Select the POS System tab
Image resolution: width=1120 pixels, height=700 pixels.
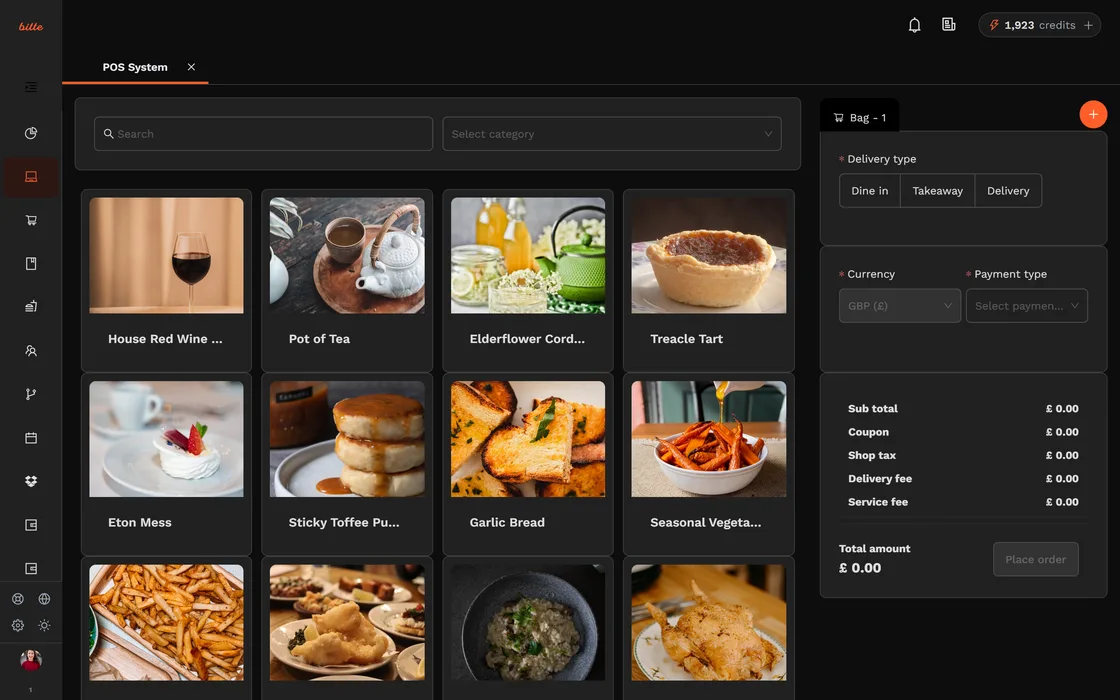coord(135,67)
